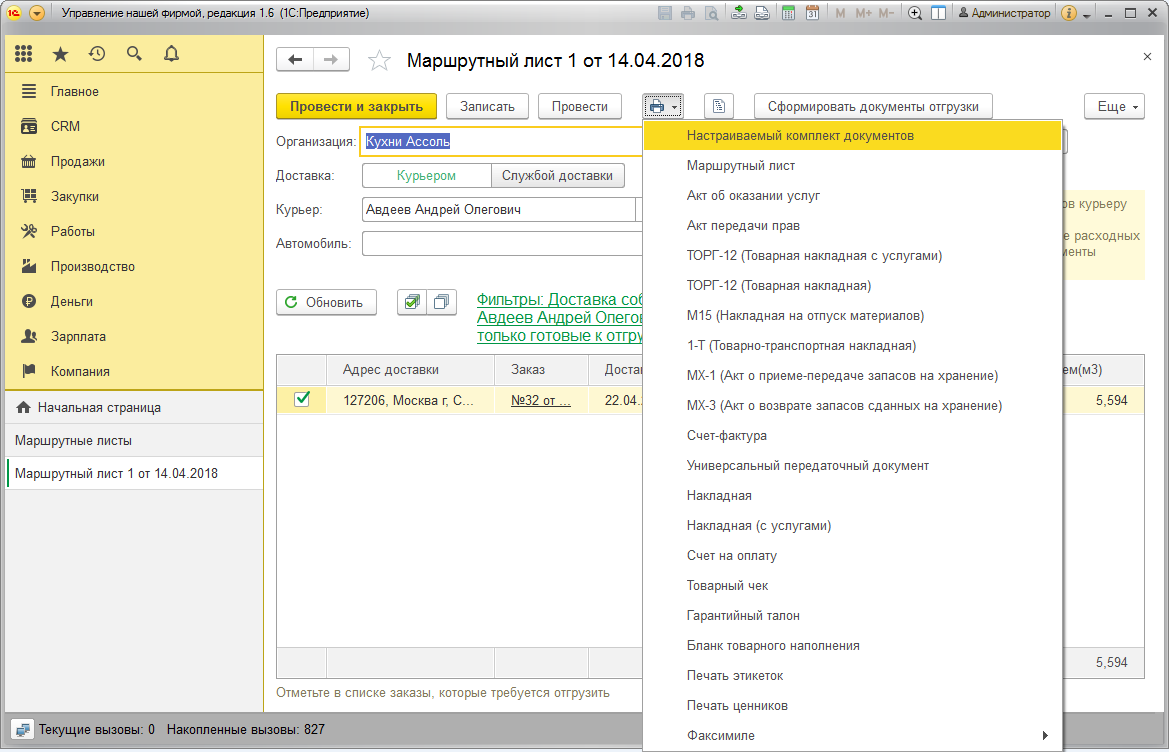Go back with the left arrow
Image resolution: width=1169 pixels, height=752 pixels.
coord(295,60)
